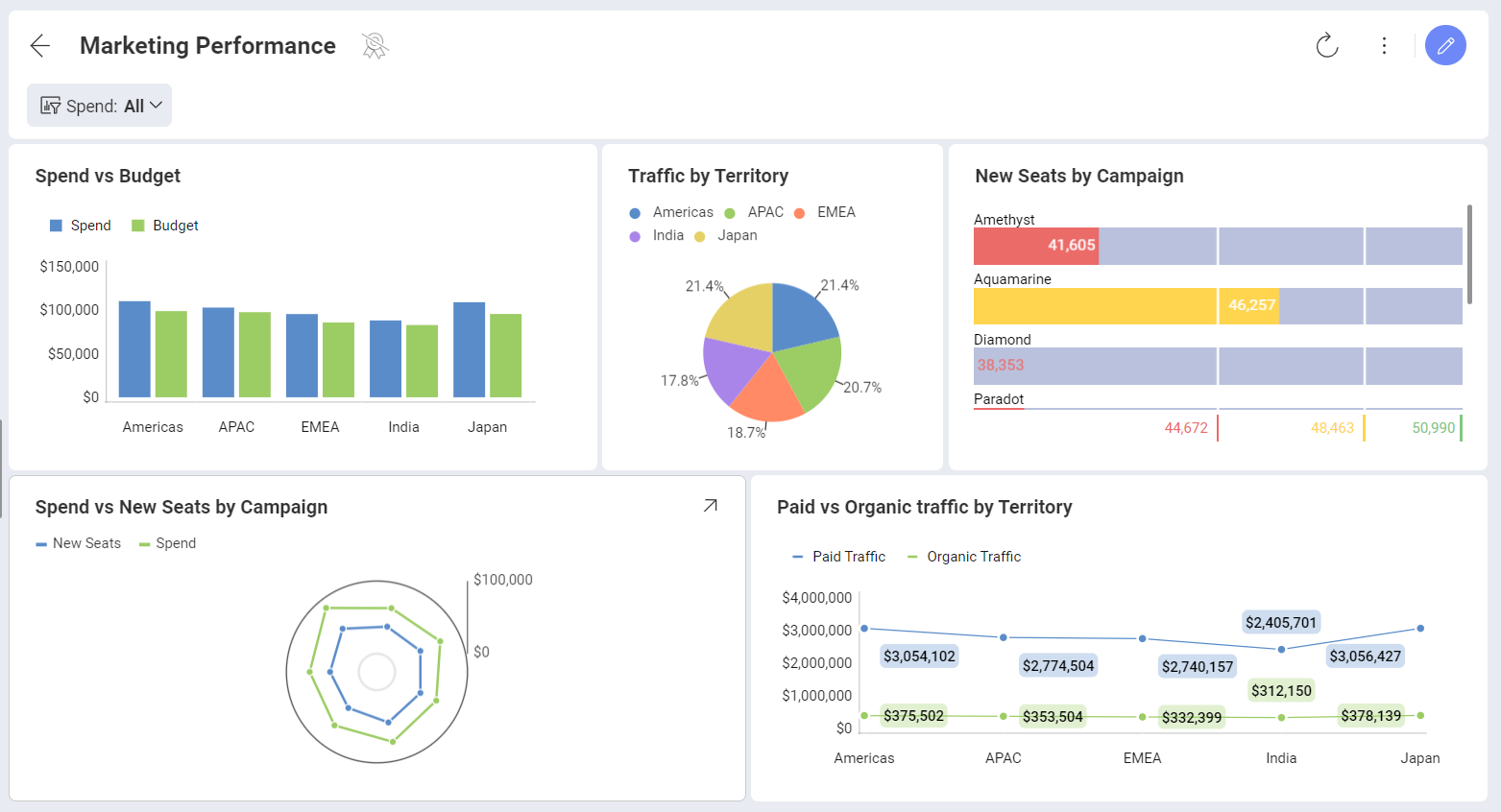
Task: Hide the Budget bars via the legend
Action: 164,225
